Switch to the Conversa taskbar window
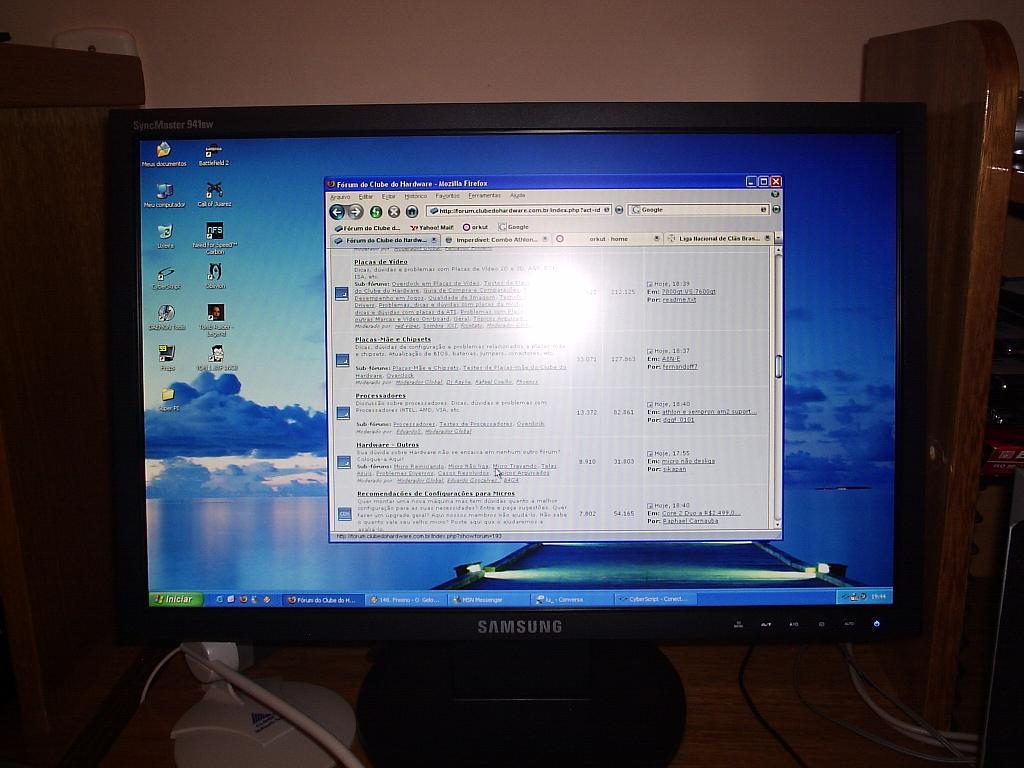The image size is (1024, 768). pos(573,599)
